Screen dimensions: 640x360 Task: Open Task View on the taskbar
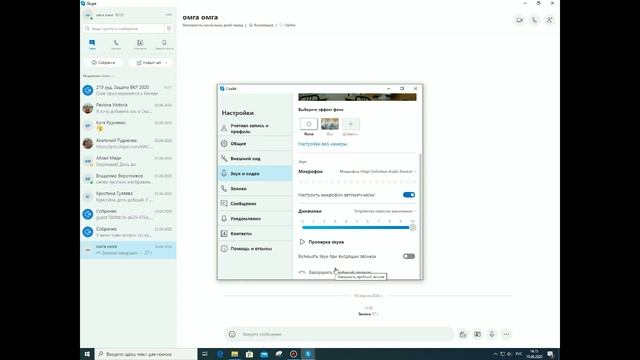coord(205,354)
